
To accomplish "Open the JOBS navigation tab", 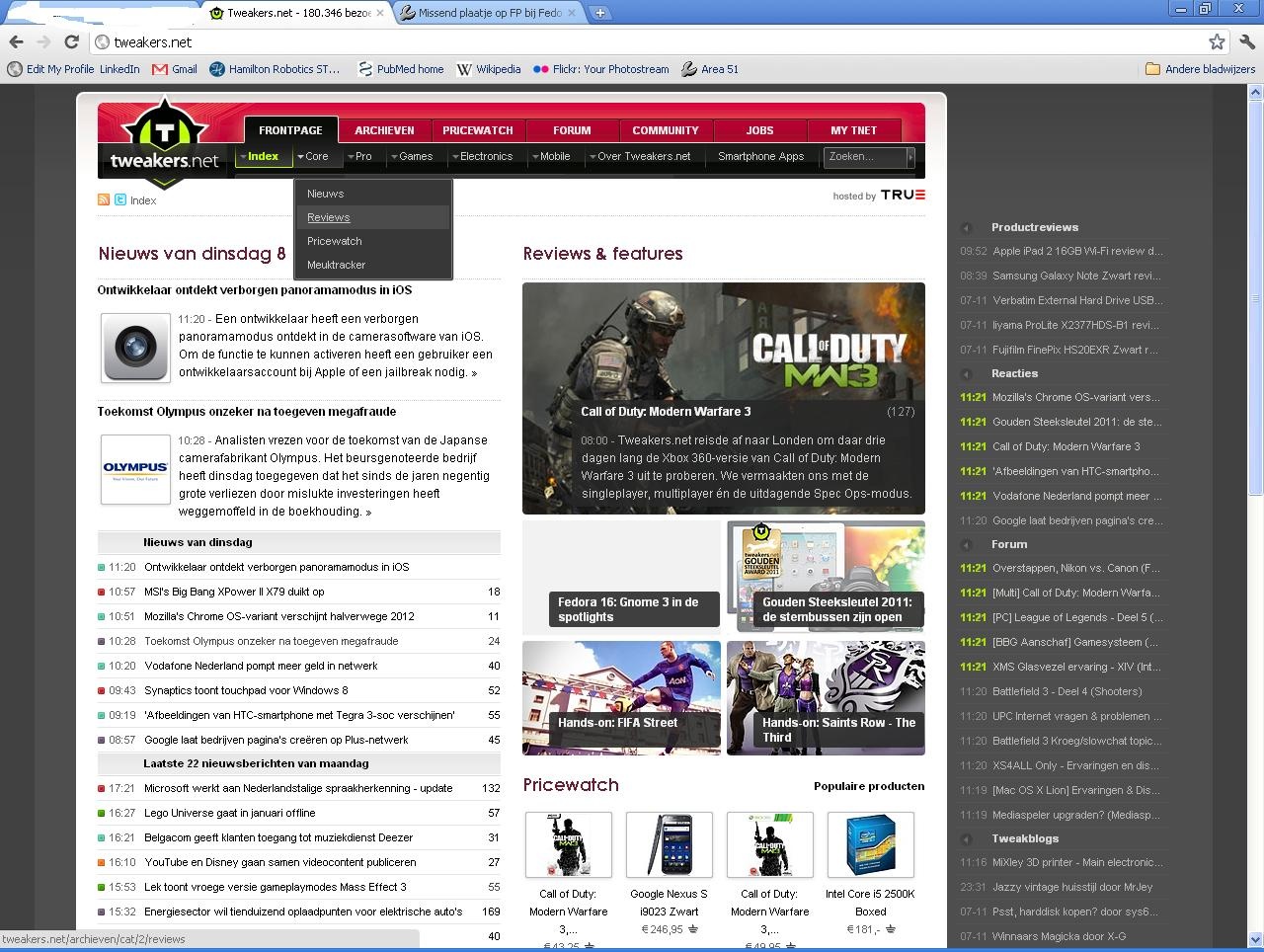I will [759, 130].
